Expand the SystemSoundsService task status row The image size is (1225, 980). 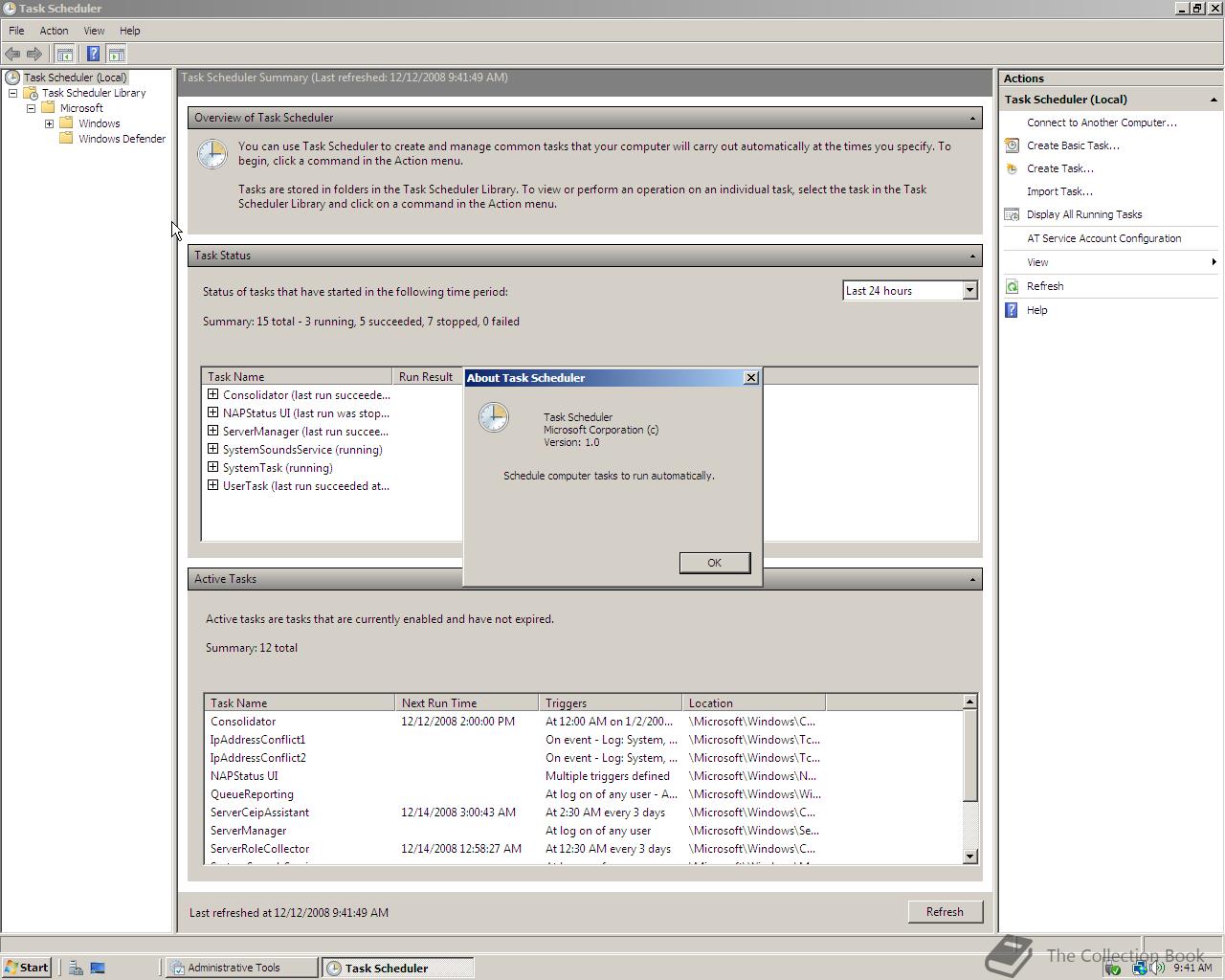point(212,449)
